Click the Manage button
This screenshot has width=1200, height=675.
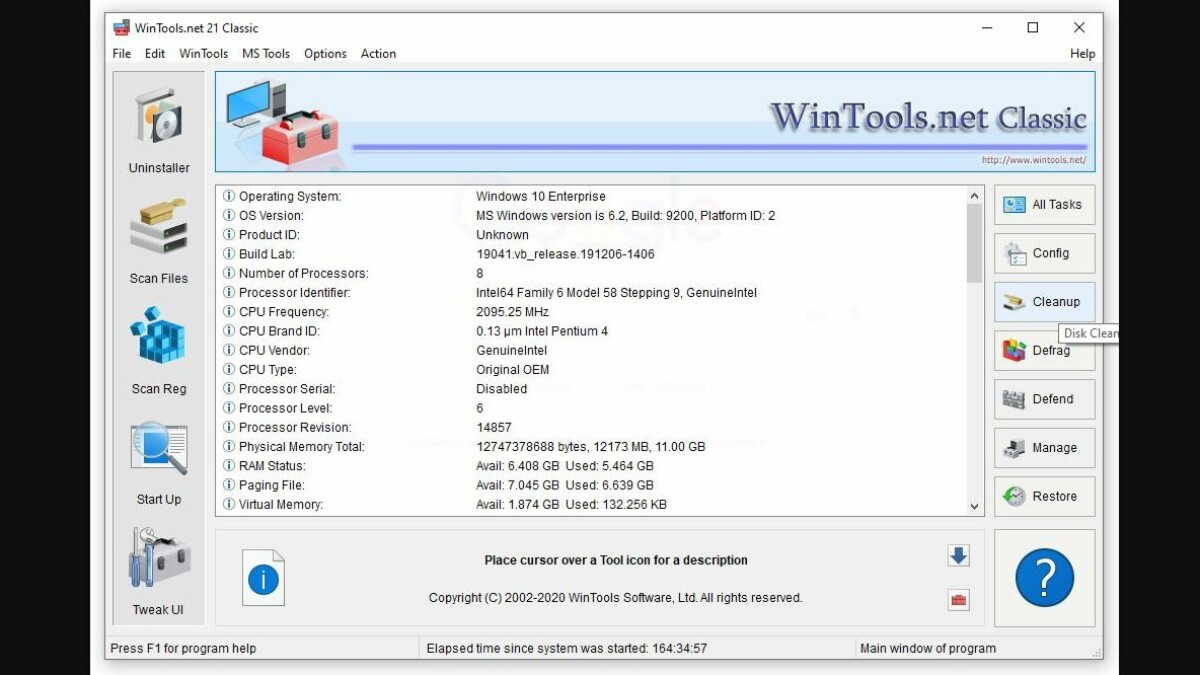point(1044,447)
